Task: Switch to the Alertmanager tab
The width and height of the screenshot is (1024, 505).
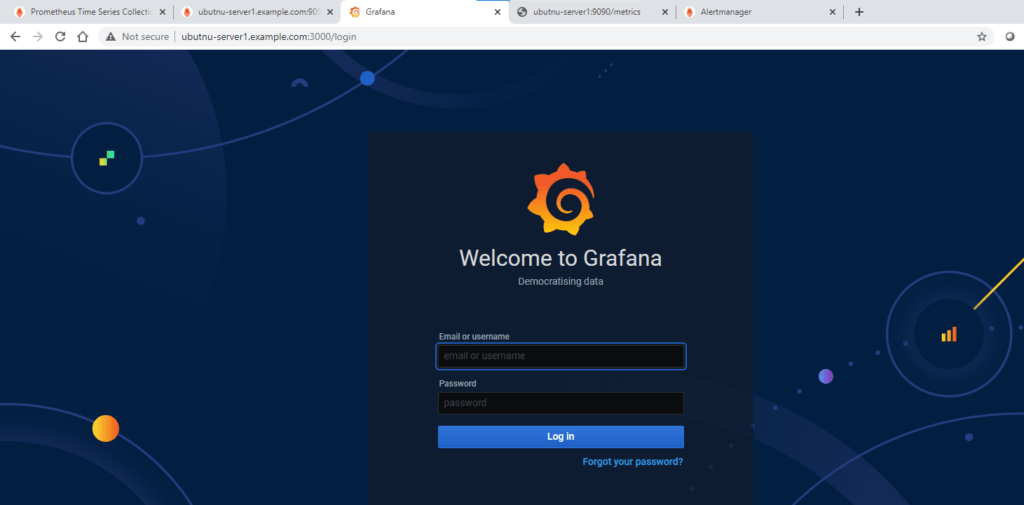Action: coord(759,12)
